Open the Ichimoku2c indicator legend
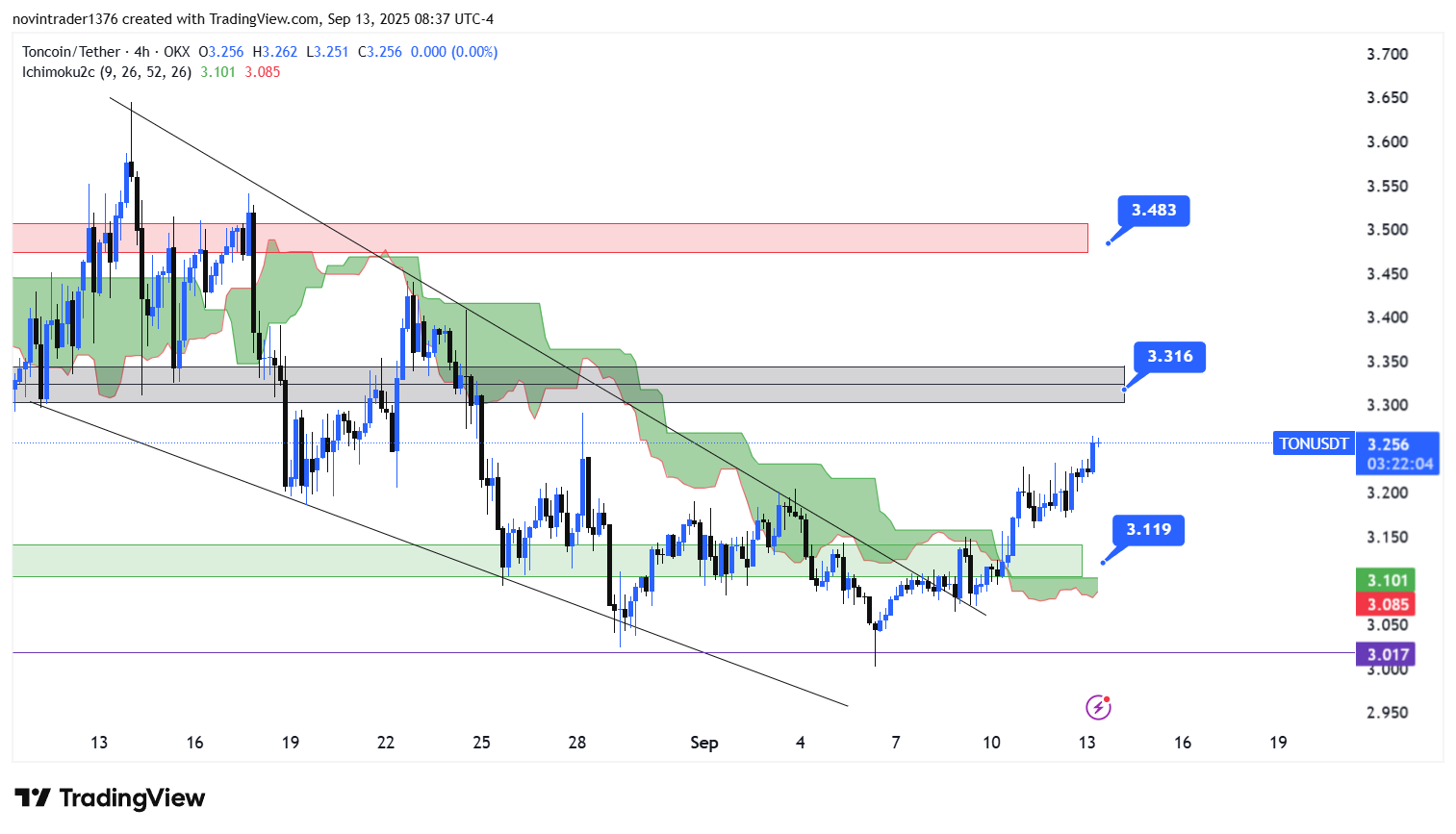 106,72
